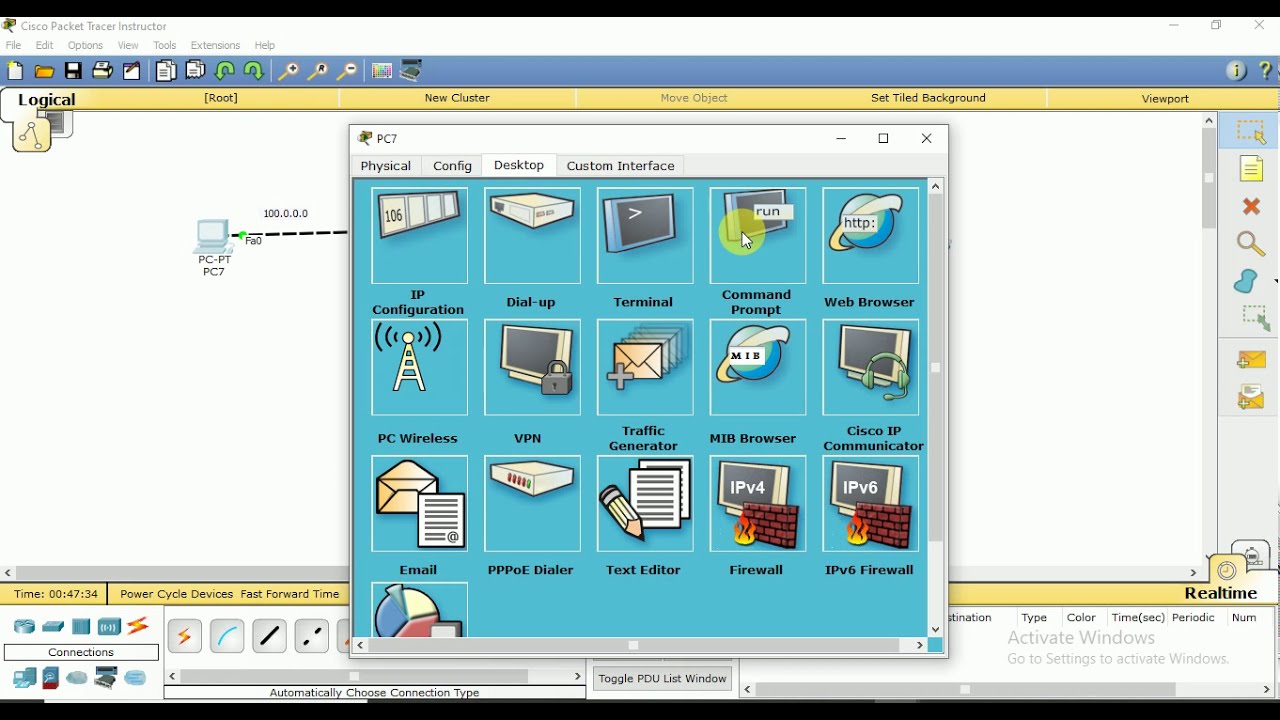The image size is (1280, 720).
Task: Open the Custom Devices Dialog
Action: pos(413,71)
